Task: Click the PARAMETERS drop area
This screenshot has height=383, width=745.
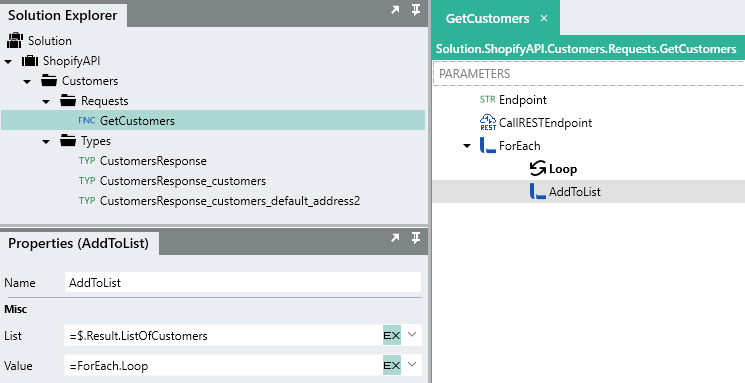Action: (589, 74)
